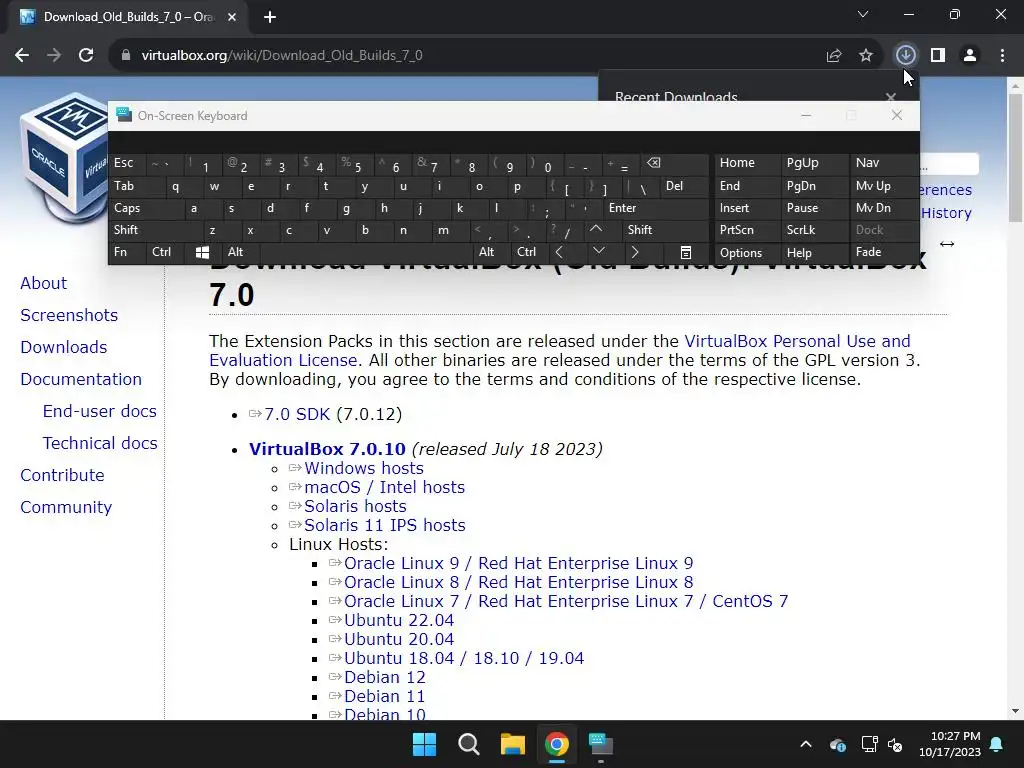Screen dimensions: 1024x768
Task: Click the down arrow key on On-Screen Keyboard
Action: pos(598,251)
